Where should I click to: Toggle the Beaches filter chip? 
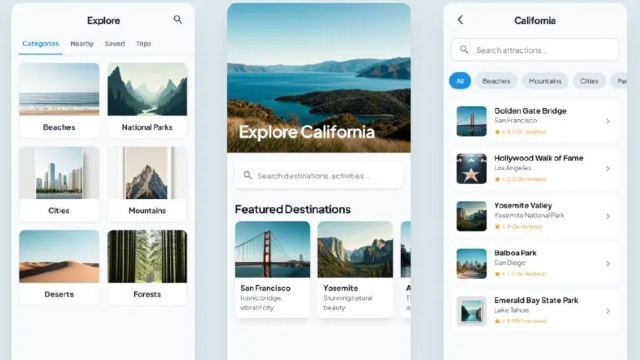pyautogui.click(x=496, y=81)
